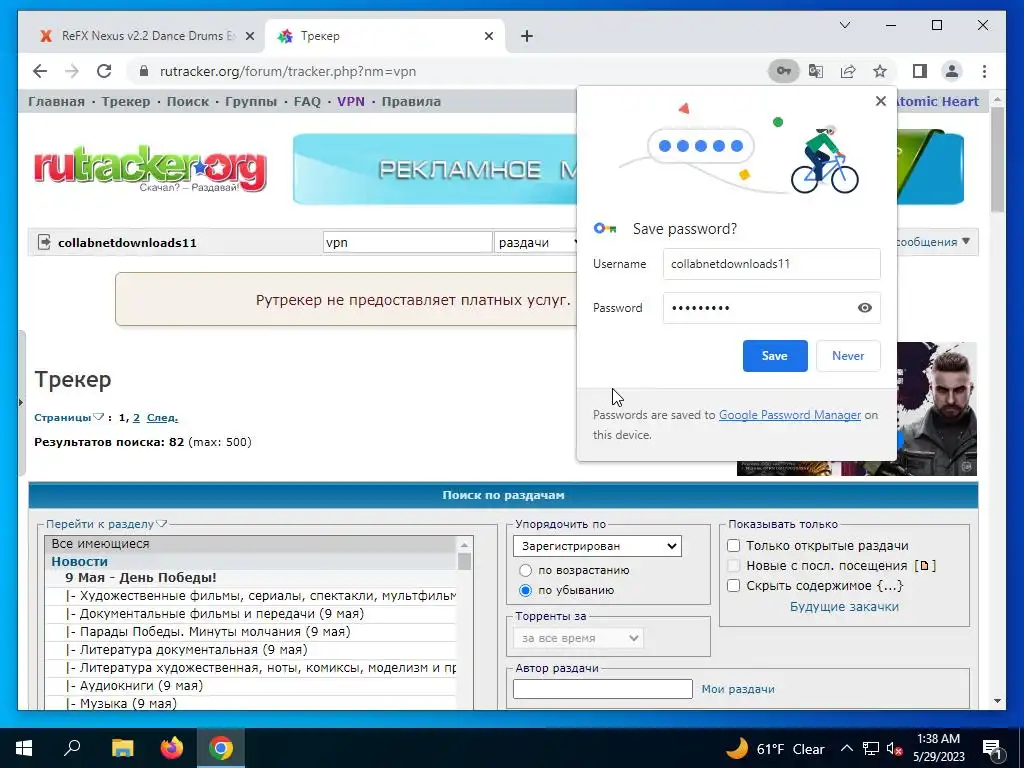The image size is (1024, 768).
Task: Open Windows Start menu
Action: 24,748
